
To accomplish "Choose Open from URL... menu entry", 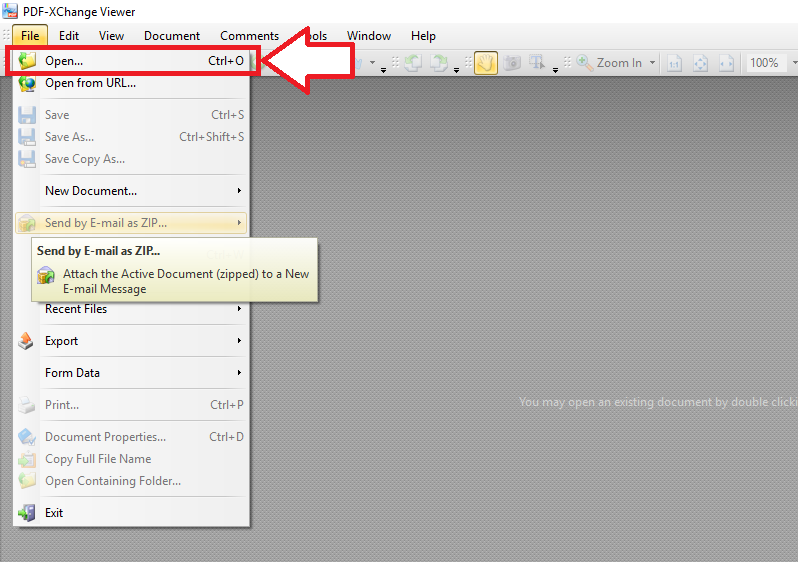I will 131,83.
